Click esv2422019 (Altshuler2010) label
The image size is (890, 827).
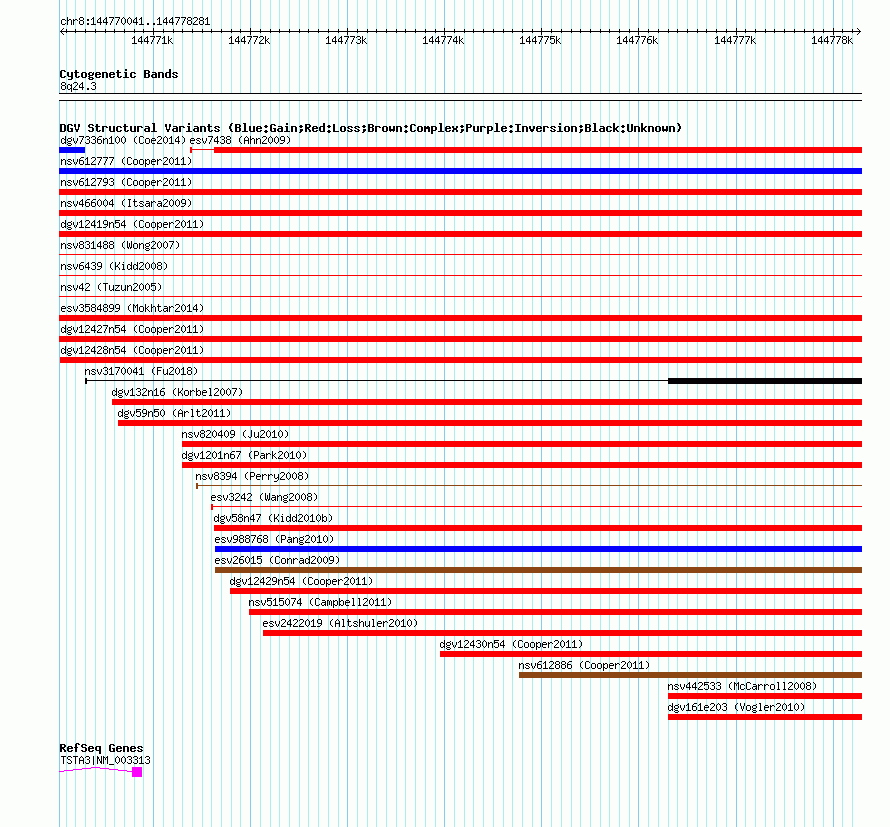[340, 623]
